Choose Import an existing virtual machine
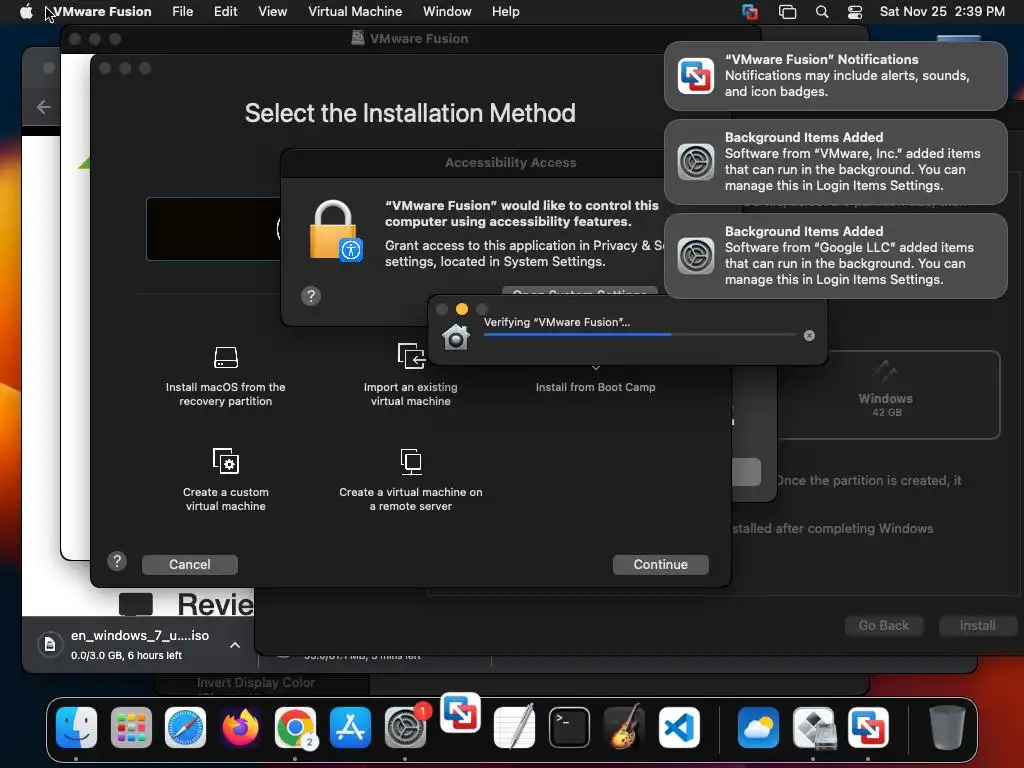 (411, 375)
